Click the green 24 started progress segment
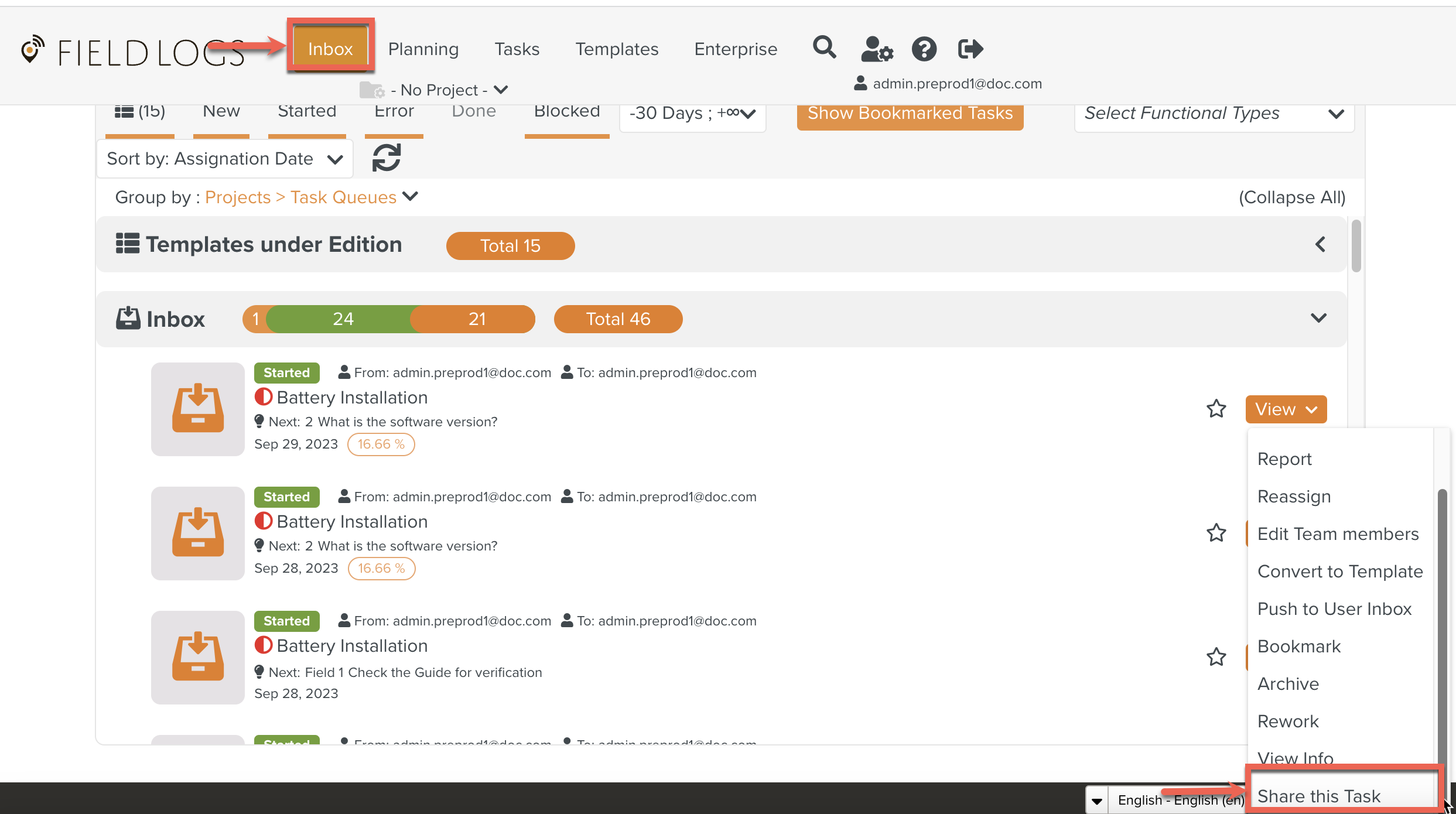1456x814 pixels. [343, 319]
